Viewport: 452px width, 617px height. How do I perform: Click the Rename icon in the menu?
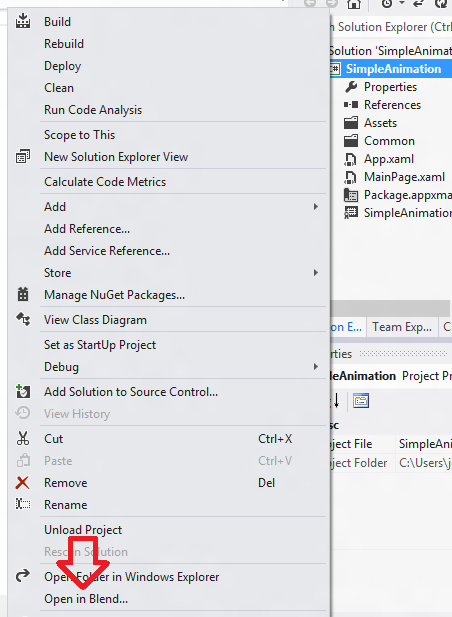[x=23, y=504]
